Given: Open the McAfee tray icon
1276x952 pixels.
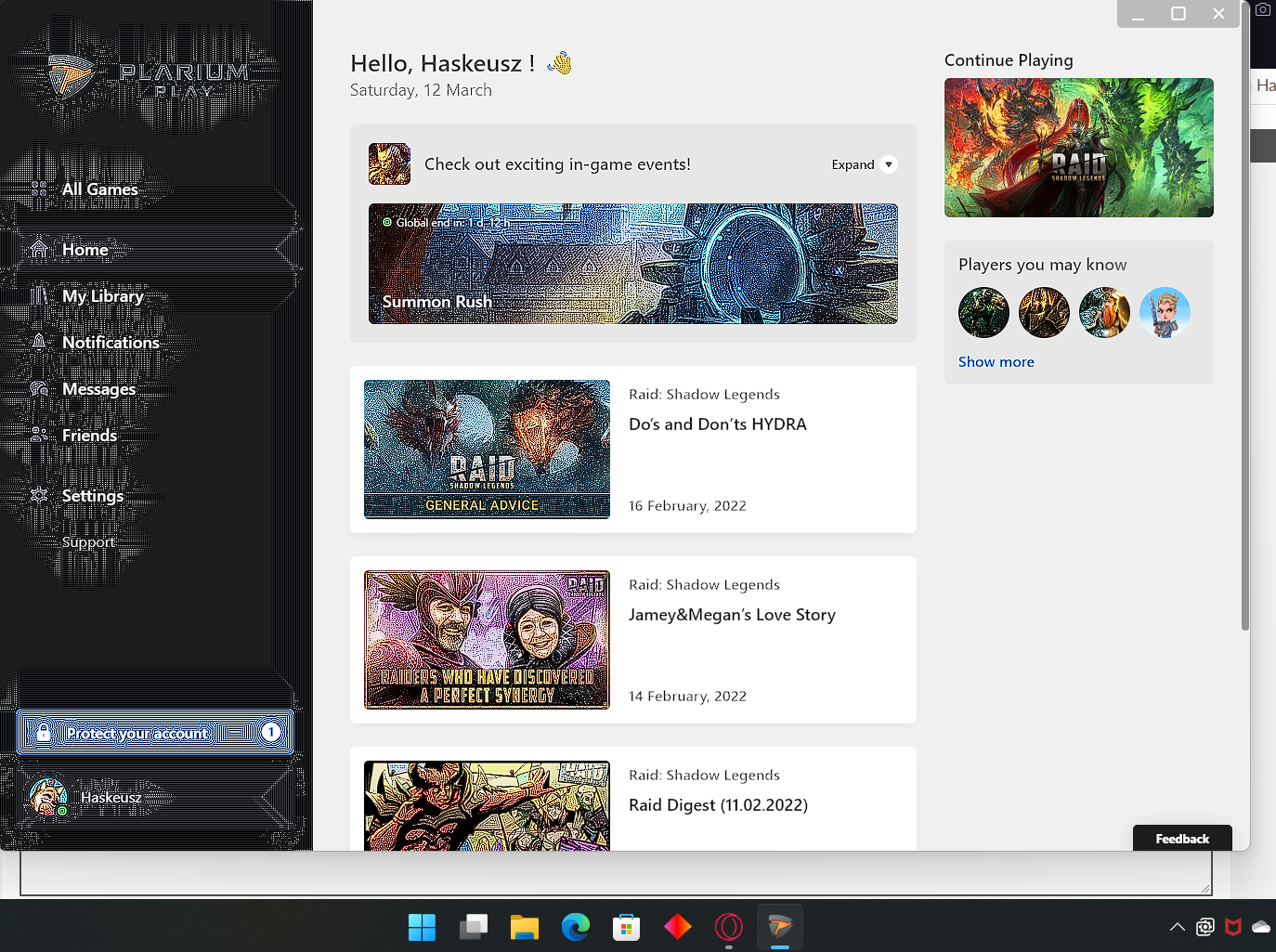Looking at the screenshot, I should (x=1233, y=927).
